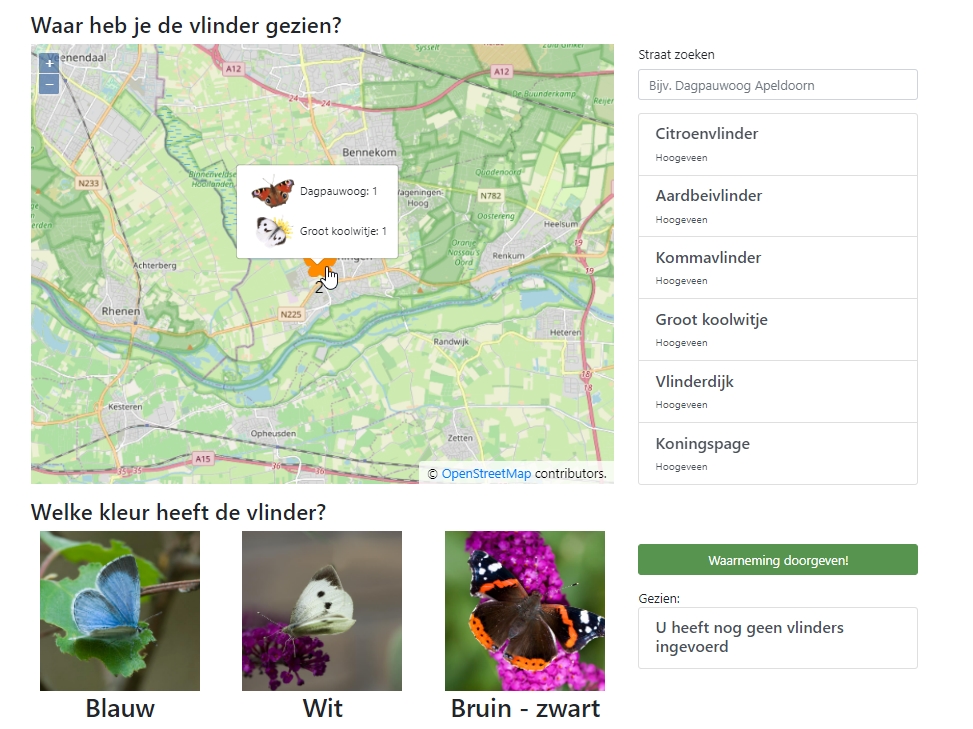Click the Waarneming doorgeven! button
973x729 pixels.
778,560
